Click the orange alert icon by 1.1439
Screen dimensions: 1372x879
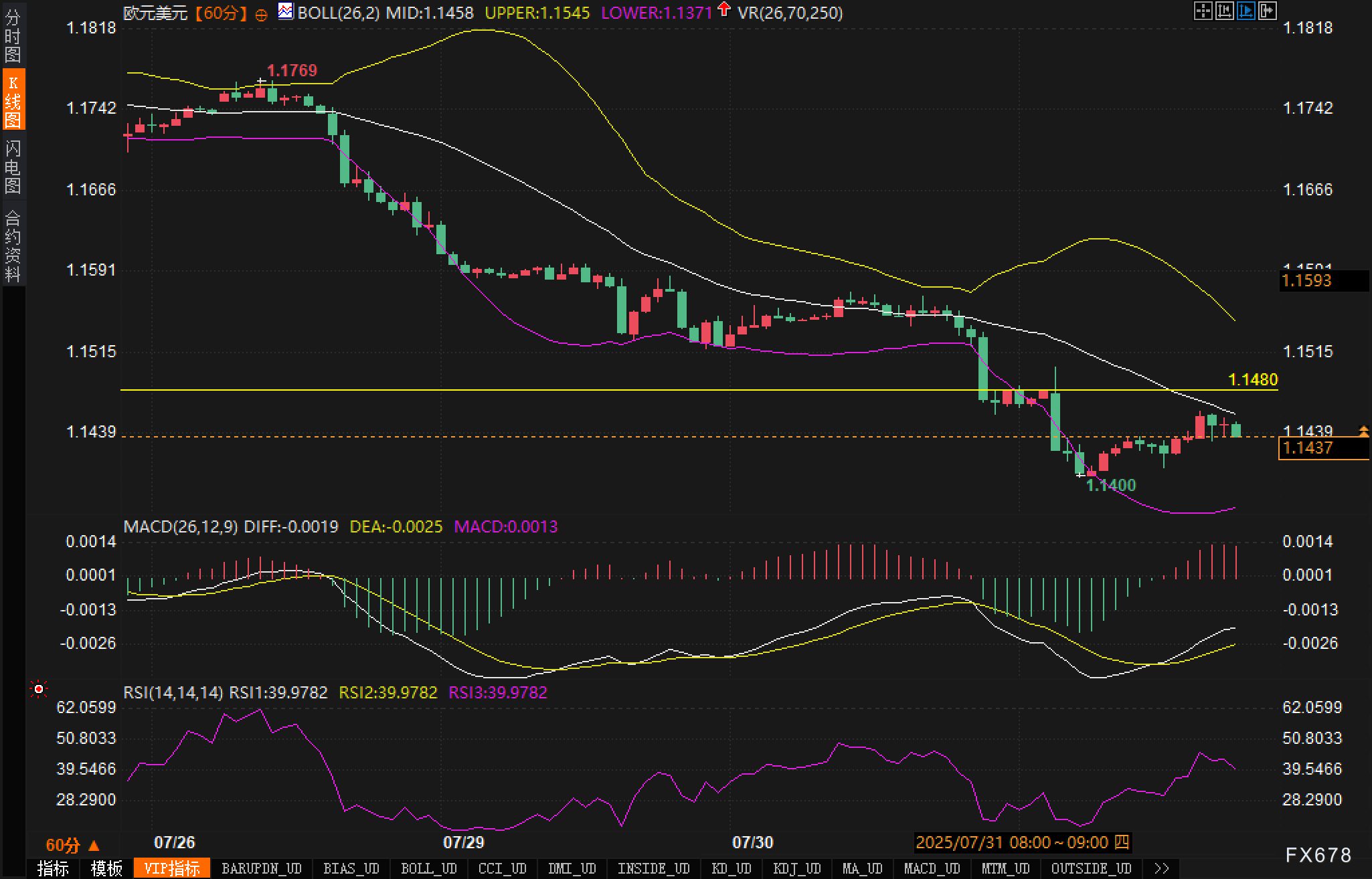(1363, 431)
